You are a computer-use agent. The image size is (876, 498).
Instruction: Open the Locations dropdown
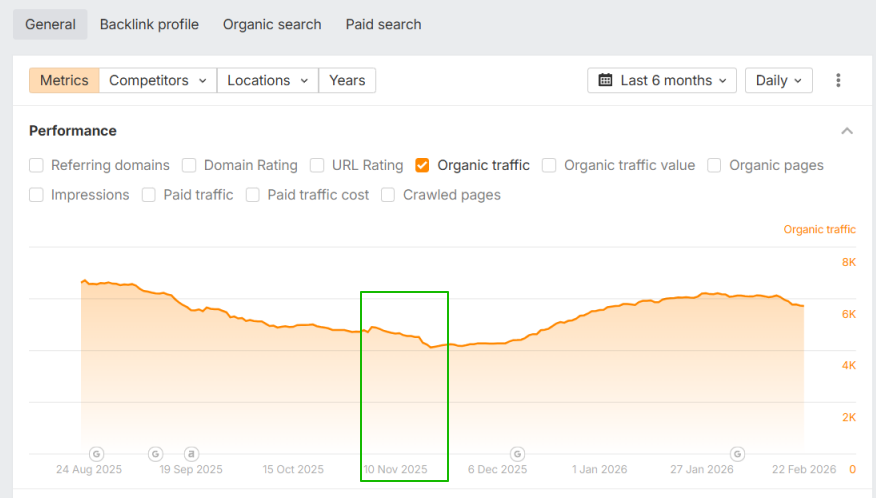267,80
